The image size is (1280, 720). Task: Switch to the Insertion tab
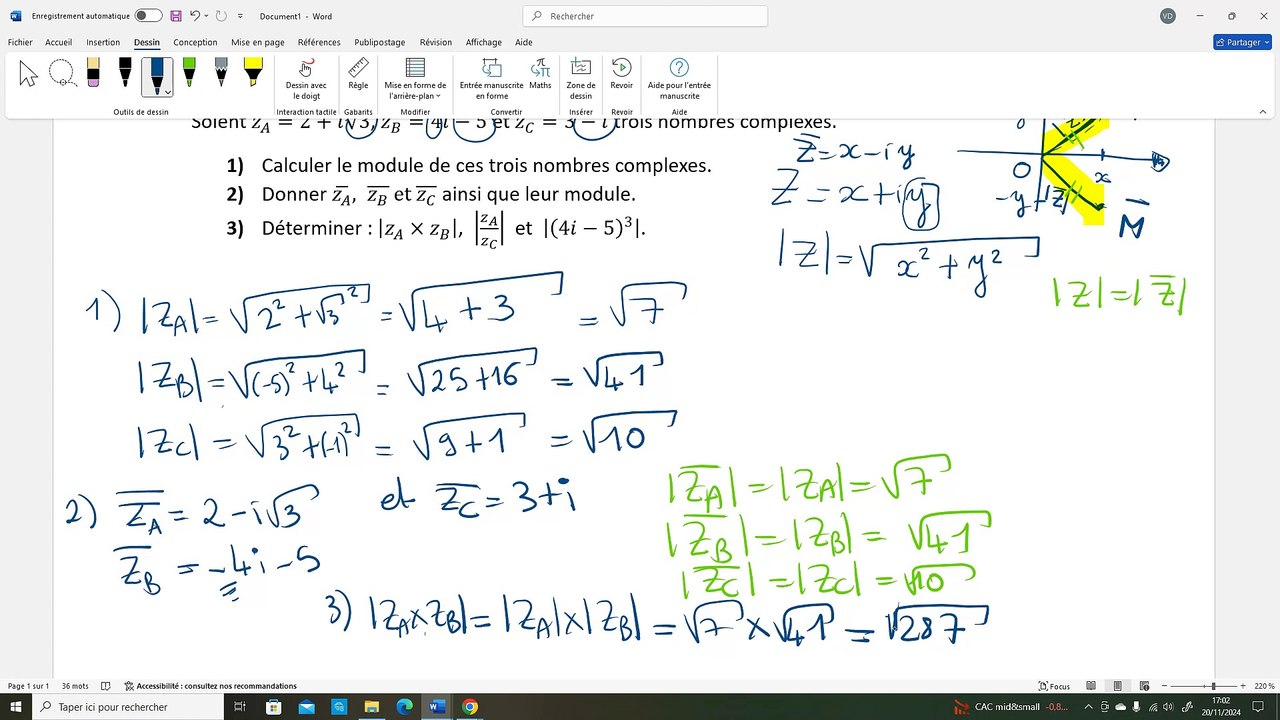tap(103, 42)
